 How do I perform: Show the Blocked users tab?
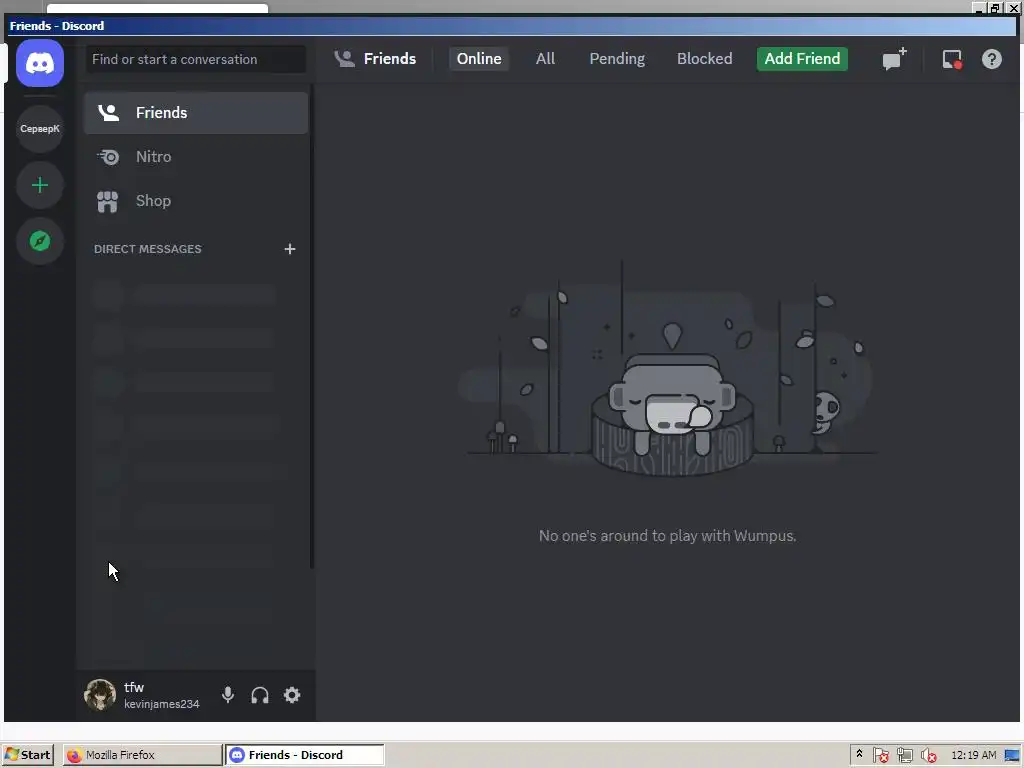point(704,59)
